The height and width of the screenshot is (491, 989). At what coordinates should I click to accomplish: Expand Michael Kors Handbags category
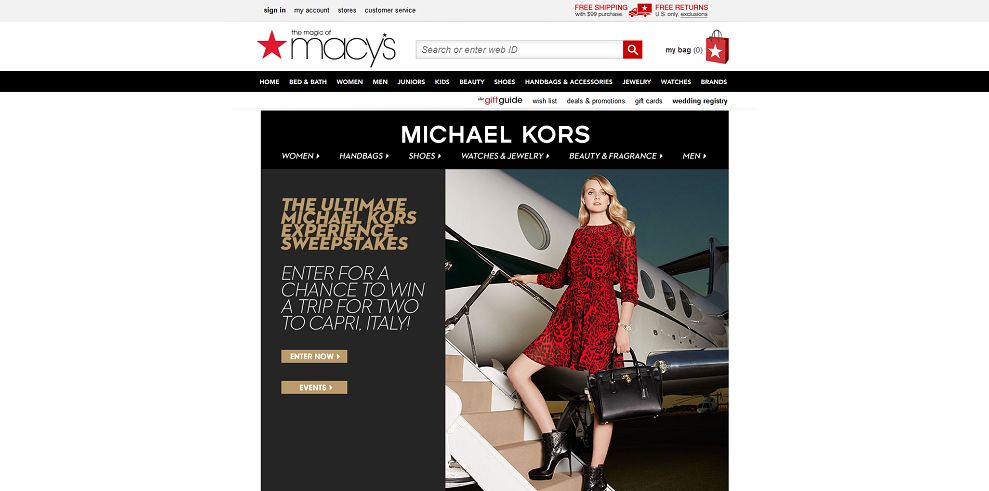click(x=364, y=156)
